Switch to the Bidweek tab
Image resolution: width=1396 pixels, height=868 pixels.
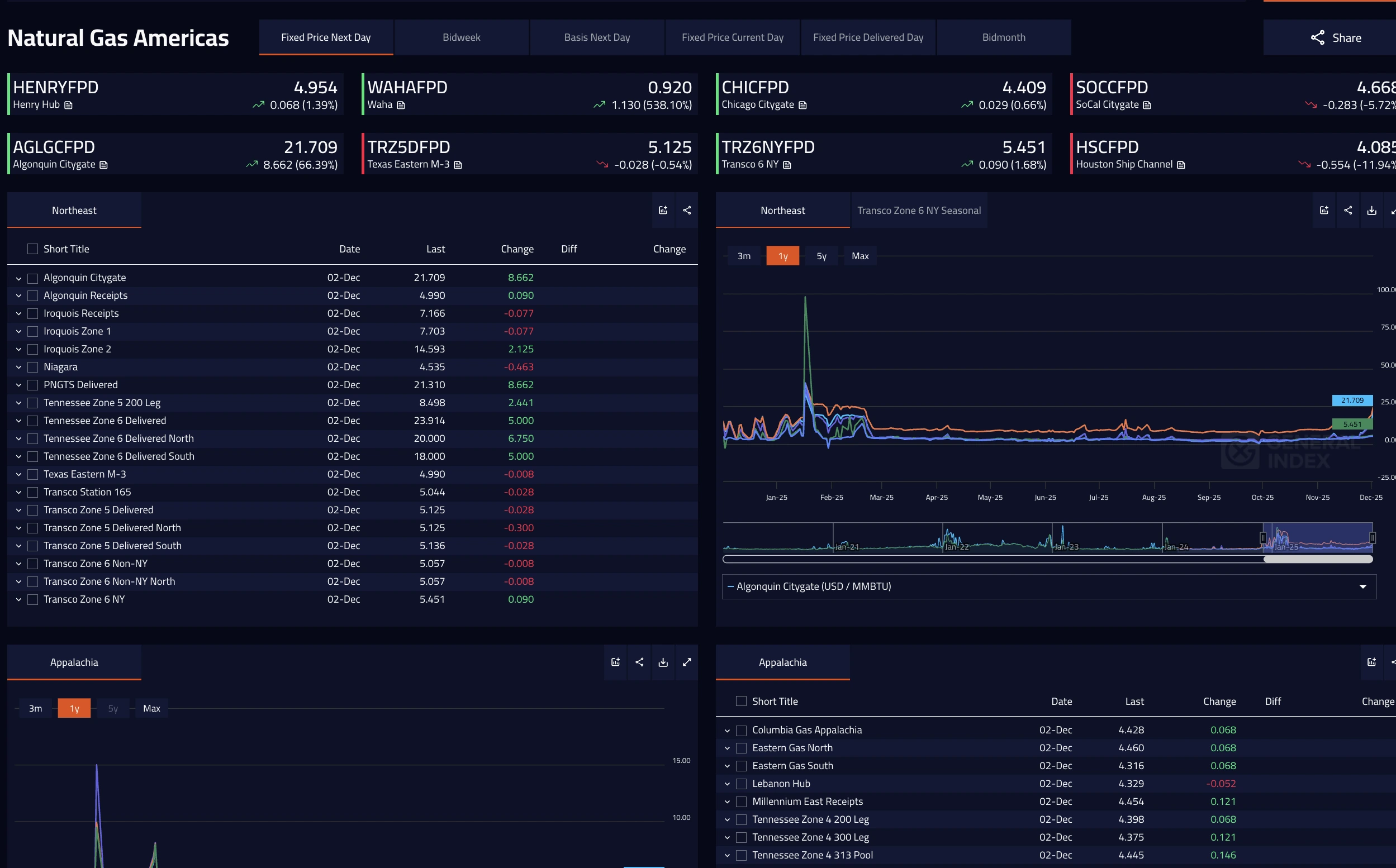(x=461, y=37)
